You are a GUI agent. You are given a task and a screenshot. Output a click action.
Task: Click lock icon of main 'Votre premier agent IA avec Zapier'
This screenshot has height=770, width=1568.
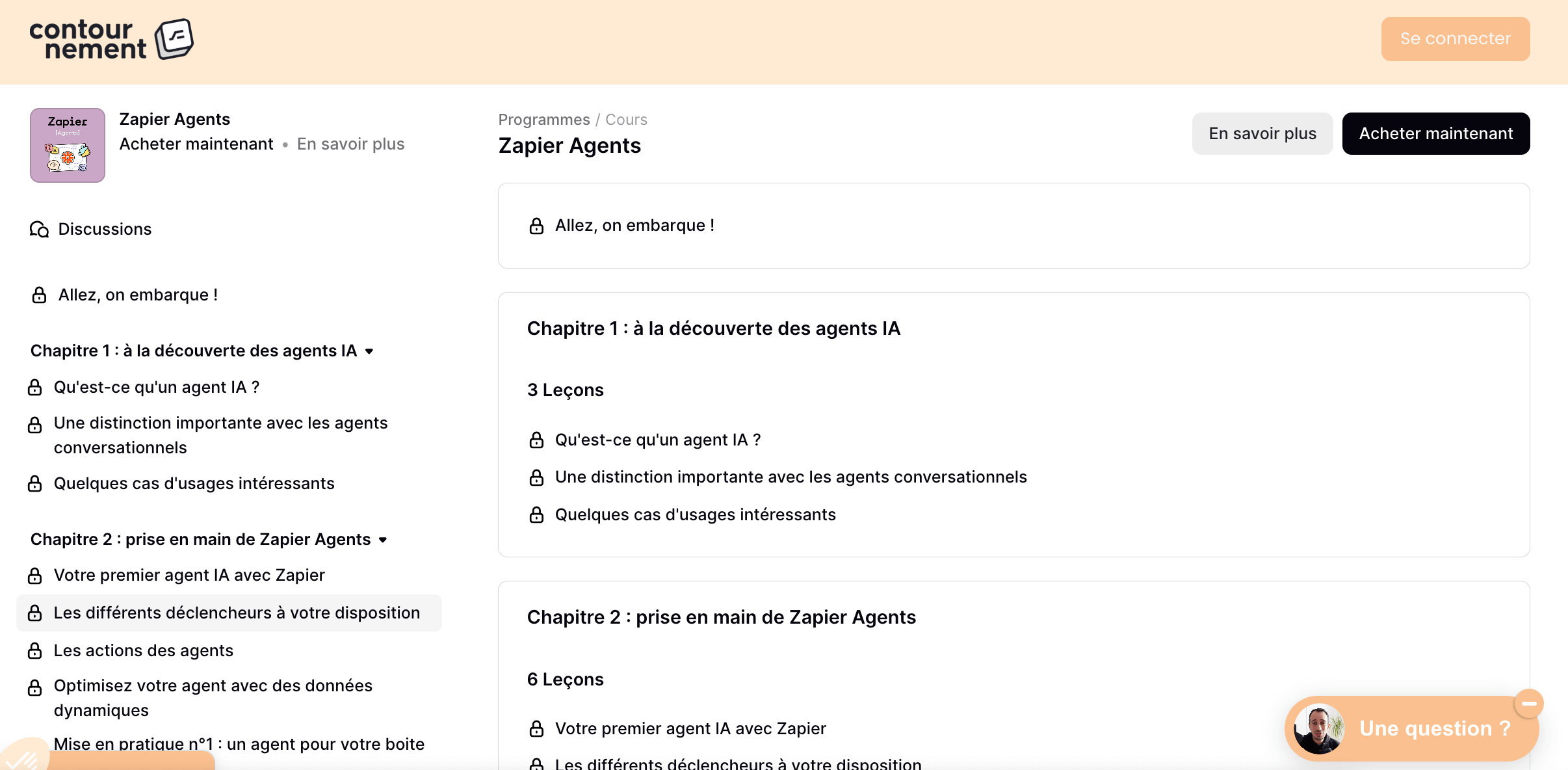[x=536, y=729]
